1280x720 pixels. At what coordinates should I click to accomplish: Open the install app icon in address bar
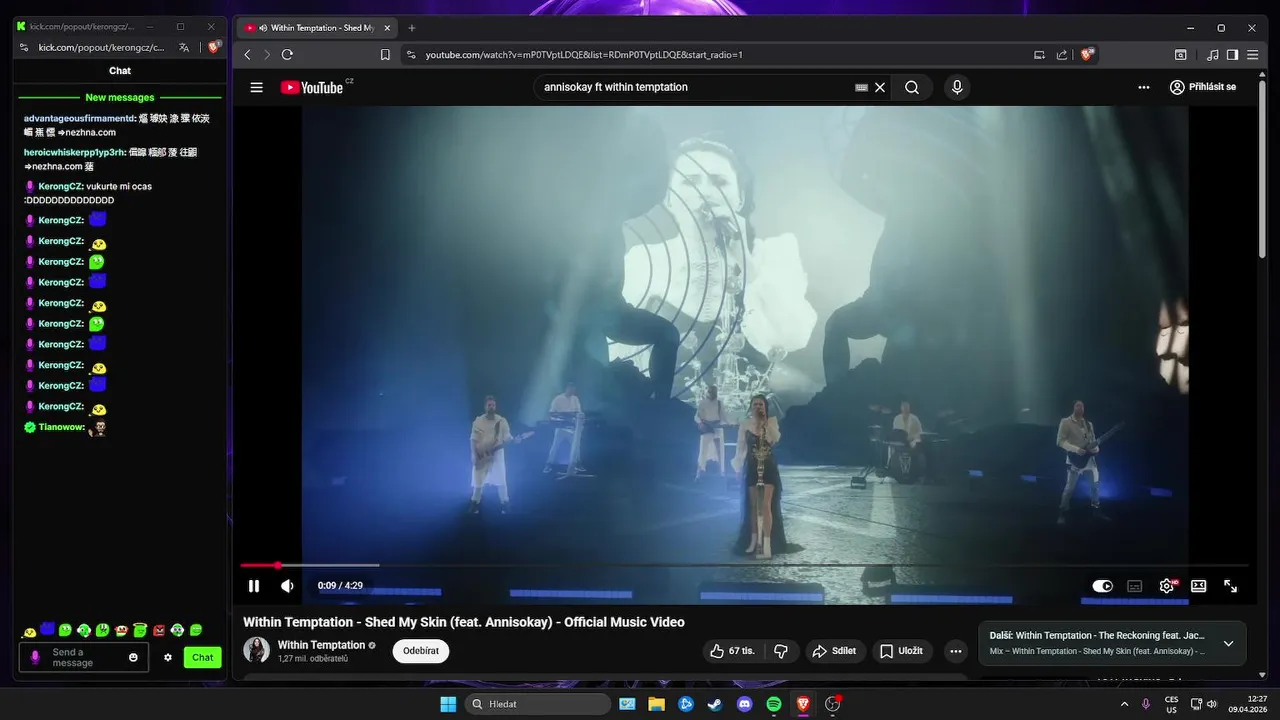[x=1039, y=55]
